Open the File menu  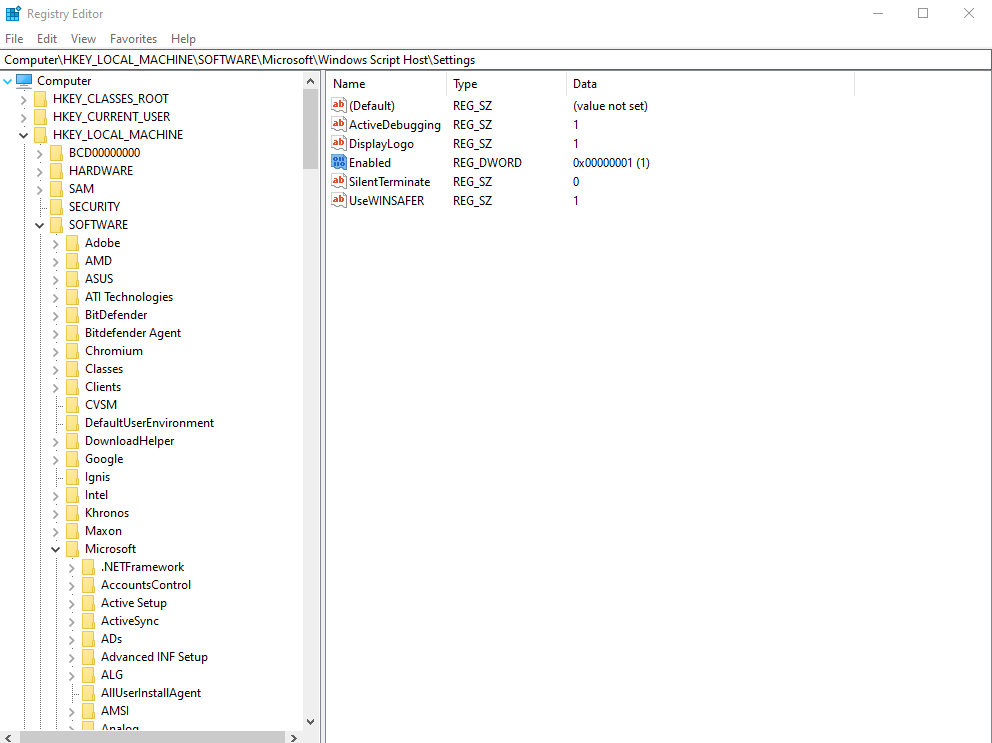(x=14, y=39)
